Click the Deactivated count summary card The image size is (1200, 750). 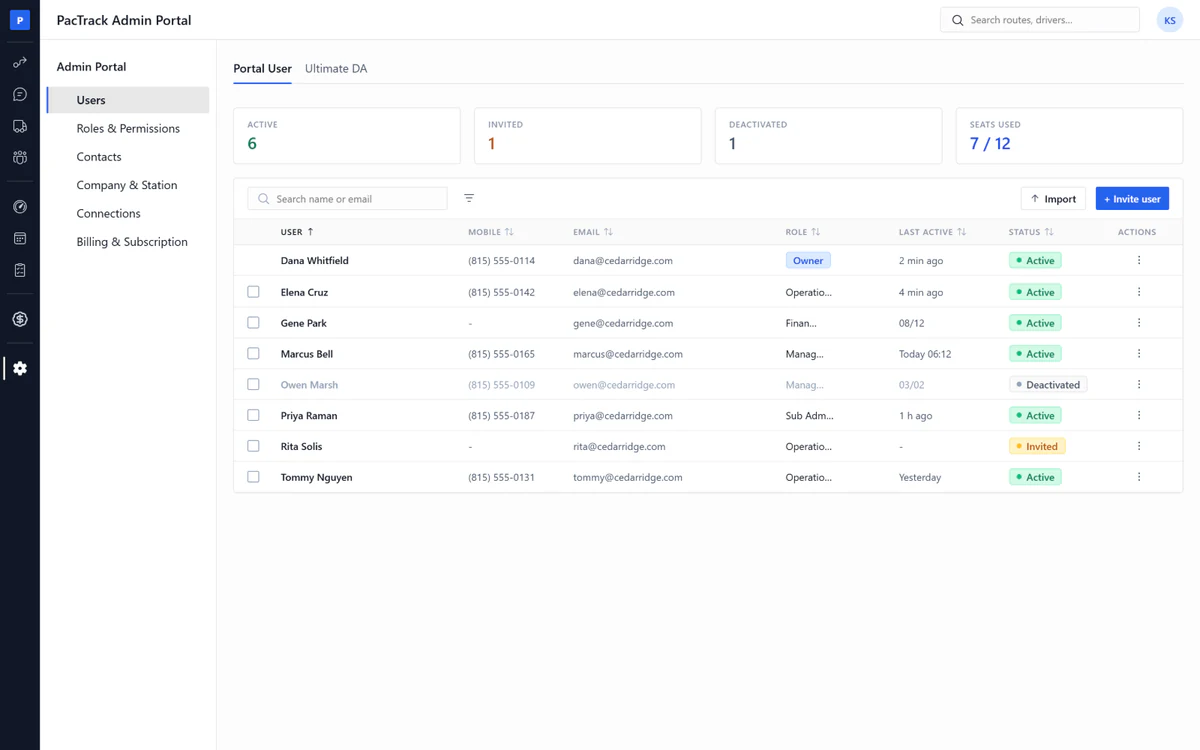point(828,136)
